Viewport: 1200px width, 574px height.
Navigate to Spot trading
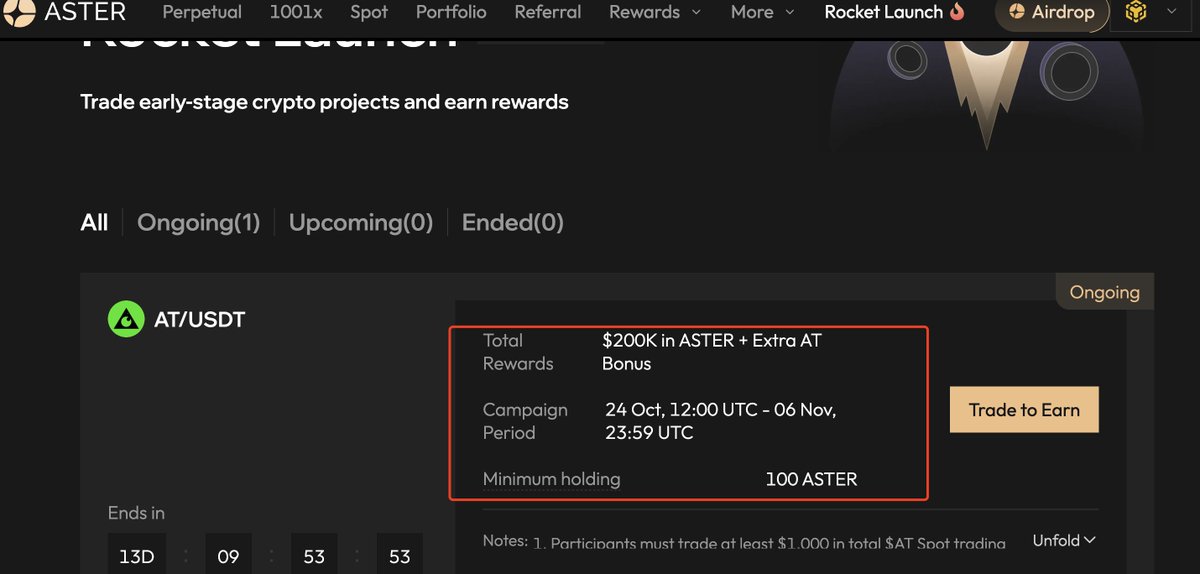(369, 12)
